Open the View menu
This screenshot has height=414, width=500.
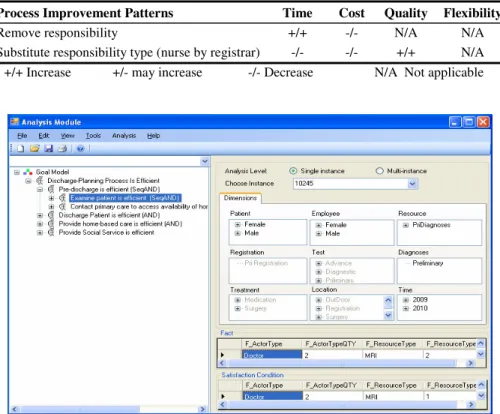(67, 136)
